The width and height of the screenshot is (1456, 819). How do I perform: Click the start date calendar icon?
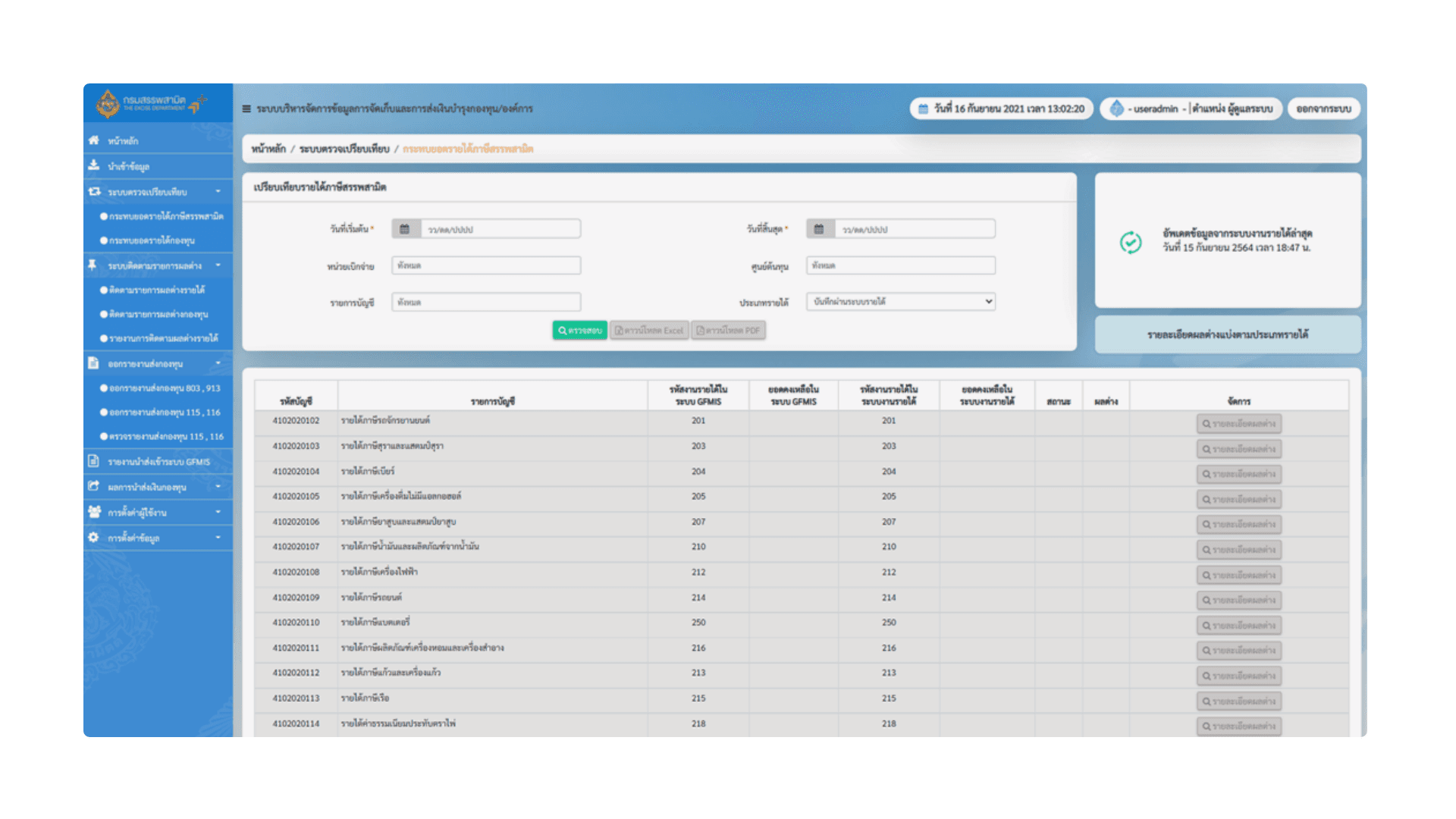[x=405, y=229]
